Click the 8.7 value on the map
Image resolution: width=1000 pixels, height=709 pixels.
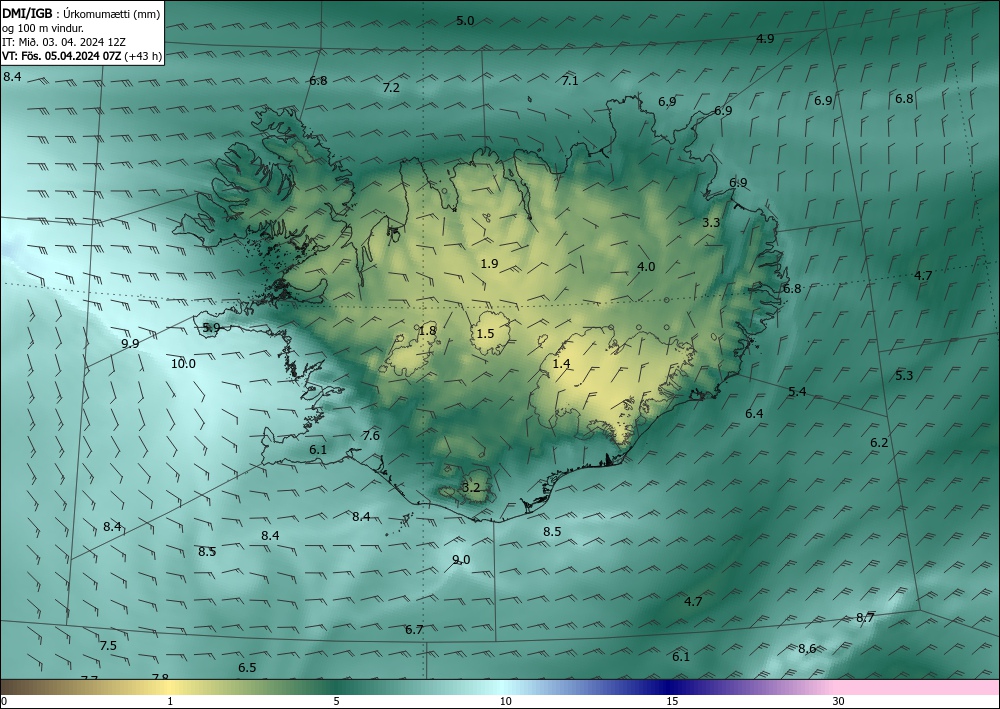(865, 617)
